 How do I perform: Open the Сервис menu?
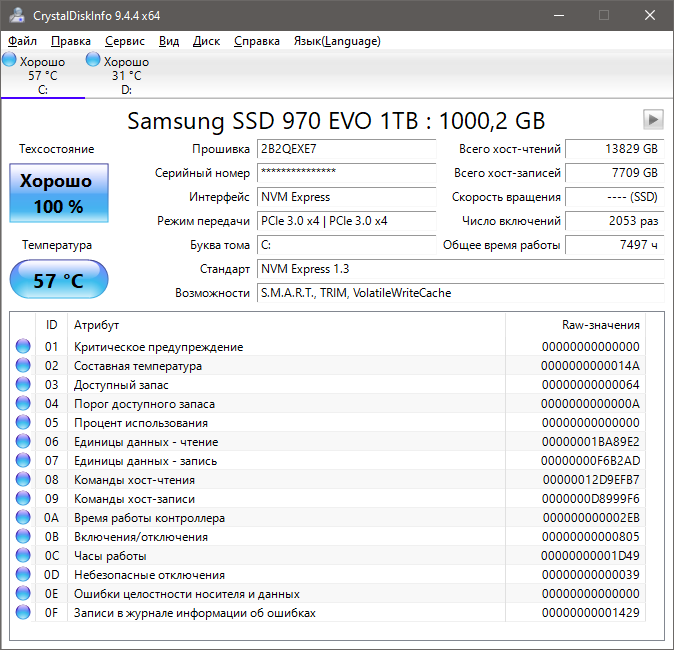[x=125, y=41]
